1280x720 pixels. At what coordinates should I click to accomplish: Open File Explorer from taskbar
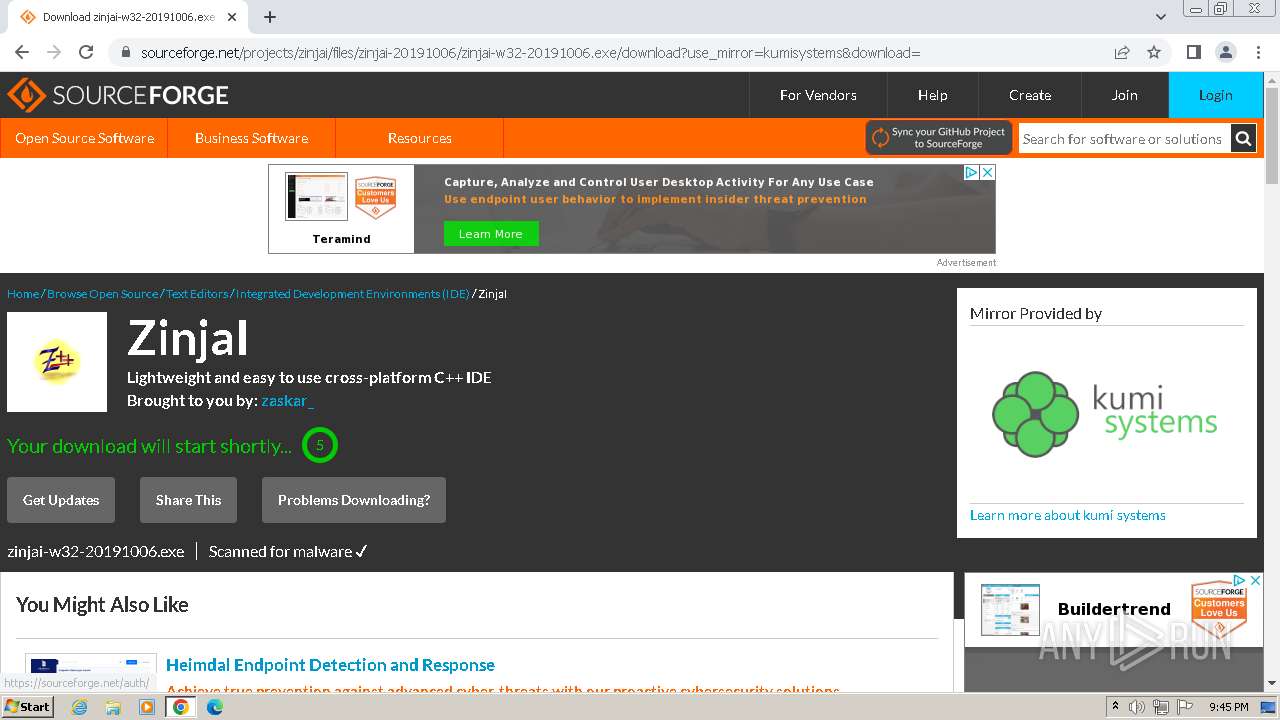(113, 707)
